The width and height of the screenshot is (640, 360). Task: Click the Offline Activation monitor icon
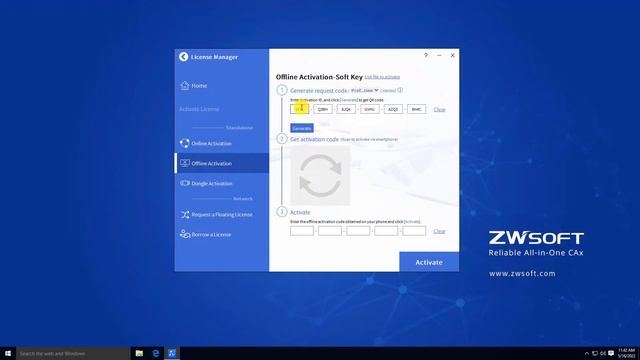coord(184,163)
